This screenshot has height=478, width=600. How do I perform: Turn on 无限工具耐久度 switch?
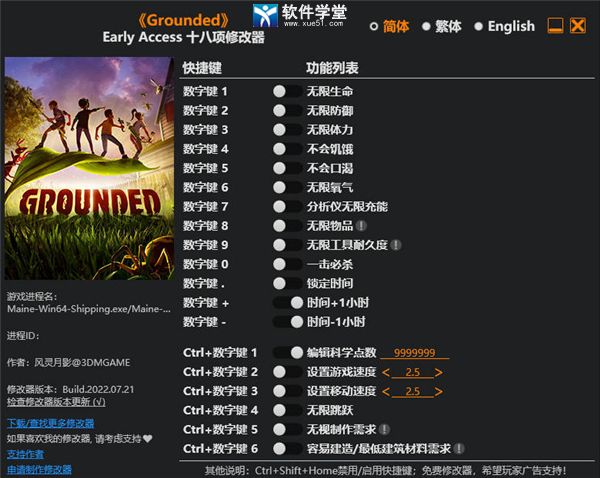click(288, 245)
